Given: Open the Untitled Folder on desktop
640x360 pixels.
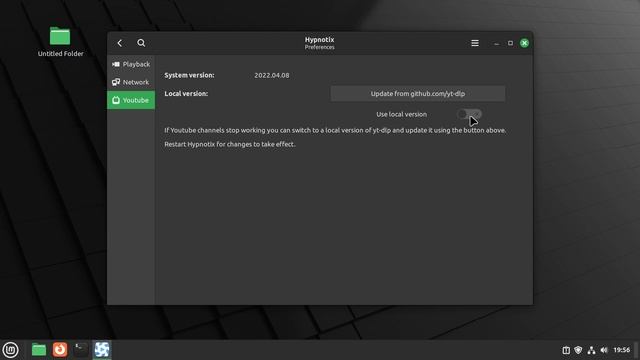Looking at the screenshot, I should click(60, 42).
